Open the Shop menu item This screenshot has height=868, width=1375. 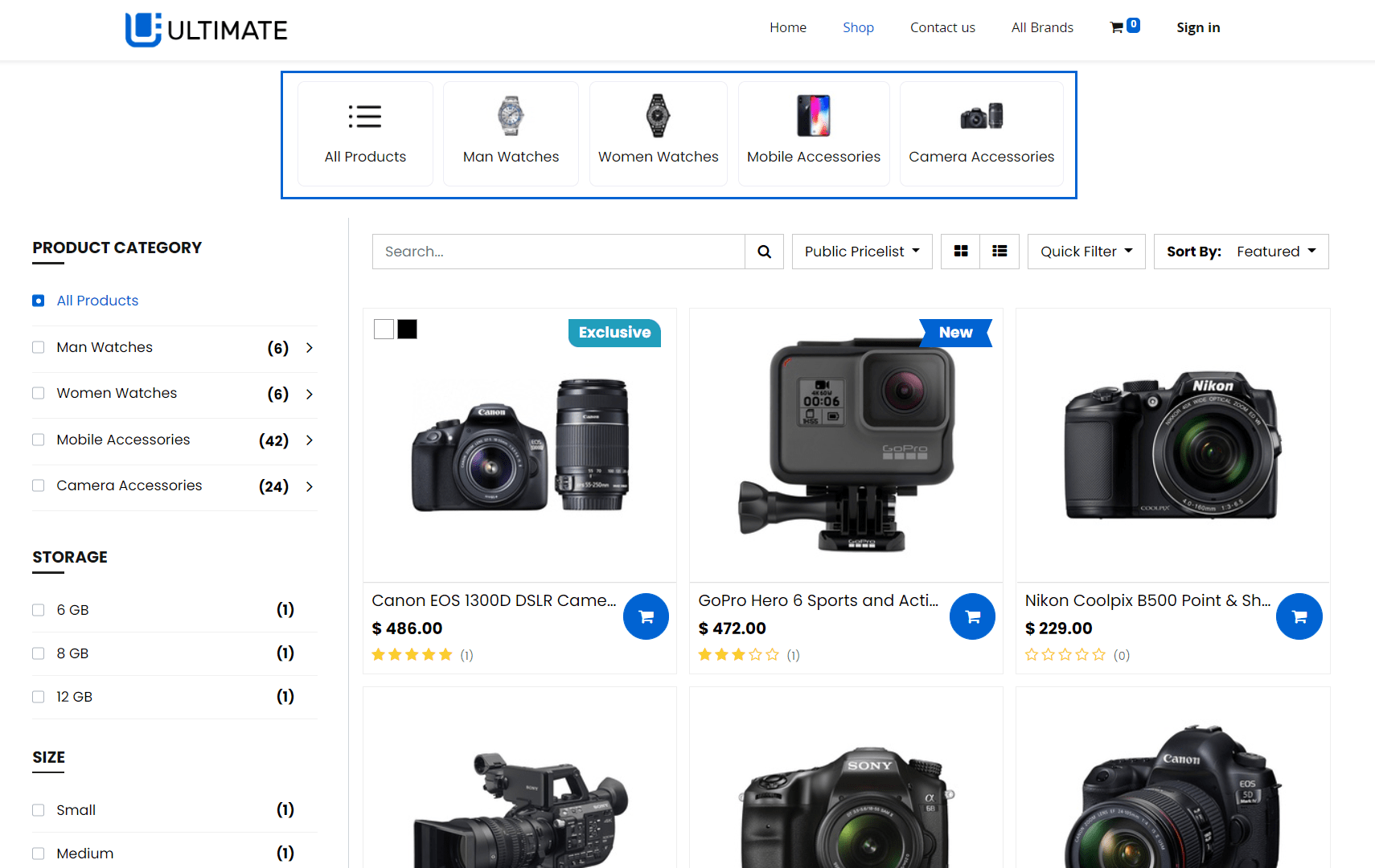coord(858,27)
